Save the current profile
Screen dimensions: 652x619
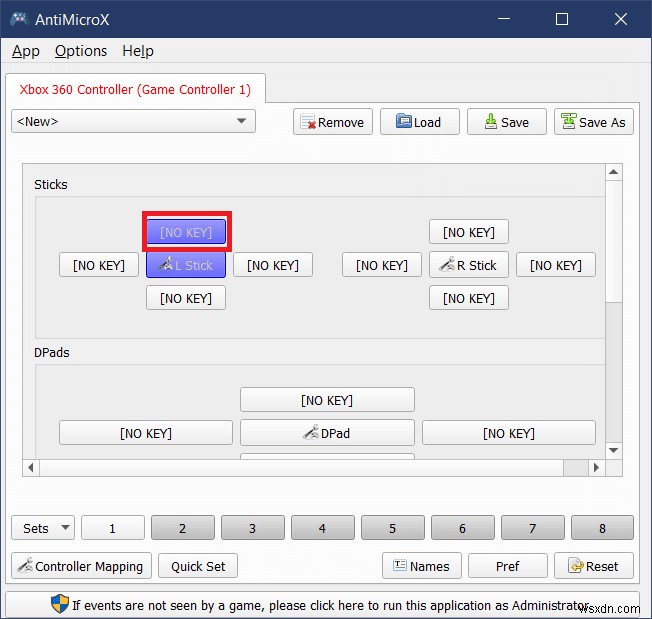click(506, 122)
